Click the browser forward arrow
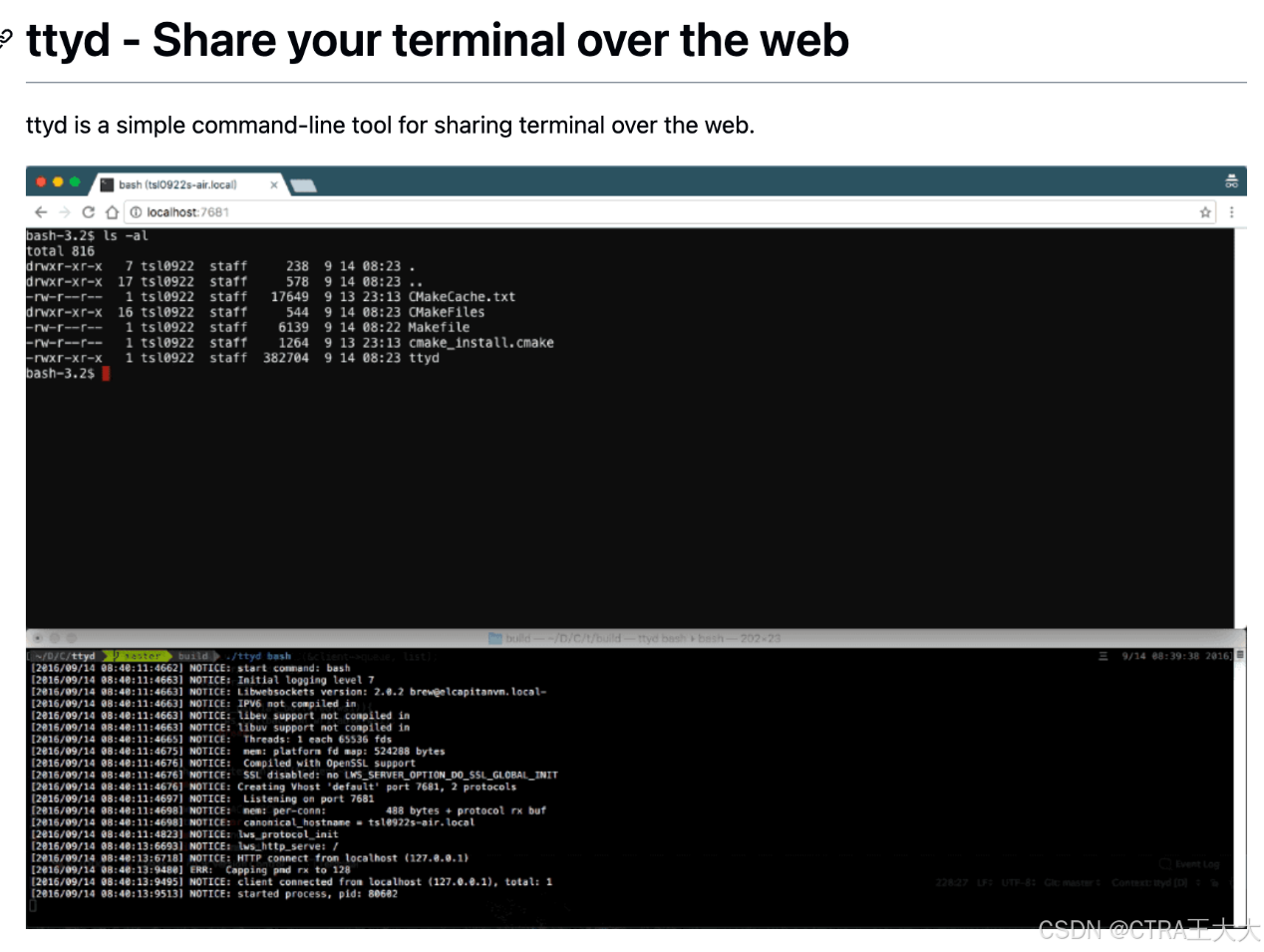Screen dimensions: 1264x952 (x=65, y=212)
